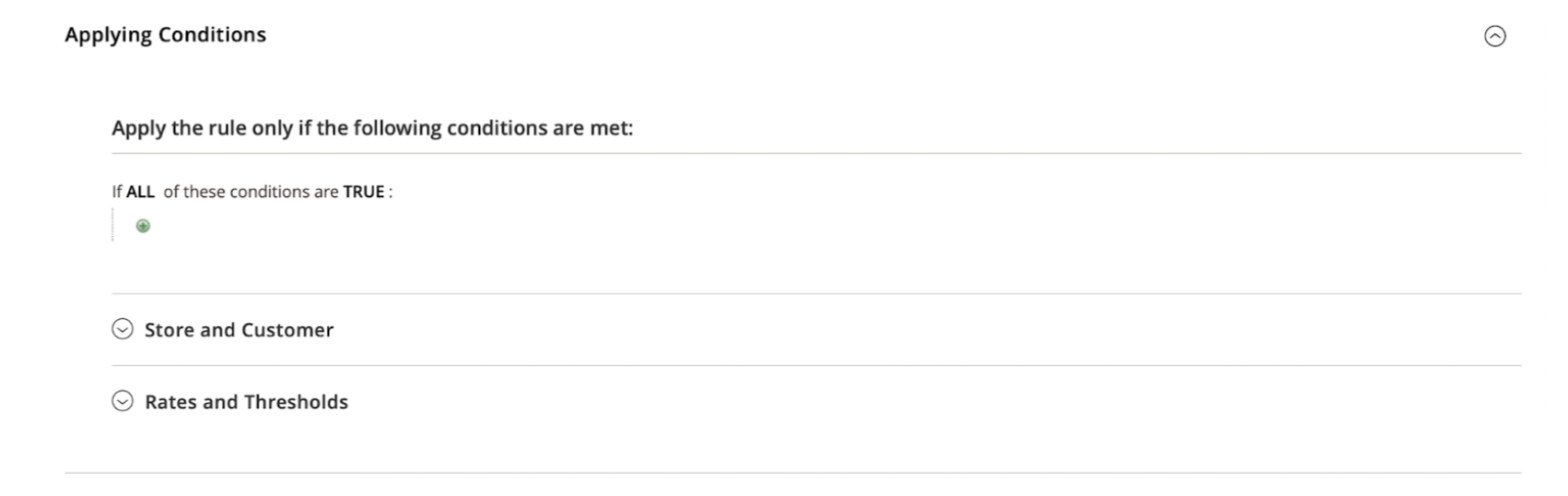The height and width of the screenshot is (496, 1568).
Task: Expand the Store and Customer section
Action: 816,329
